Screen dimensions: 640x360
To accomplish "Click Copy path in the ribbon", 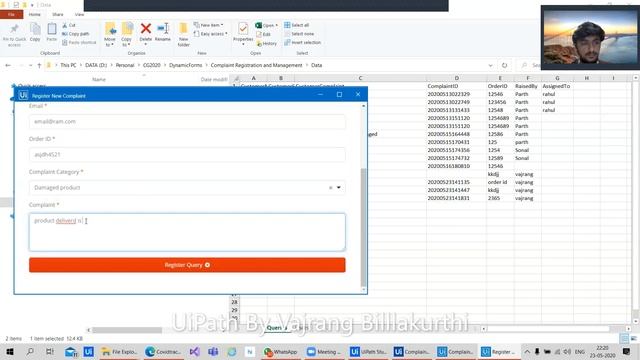I will tap(76, 34).
